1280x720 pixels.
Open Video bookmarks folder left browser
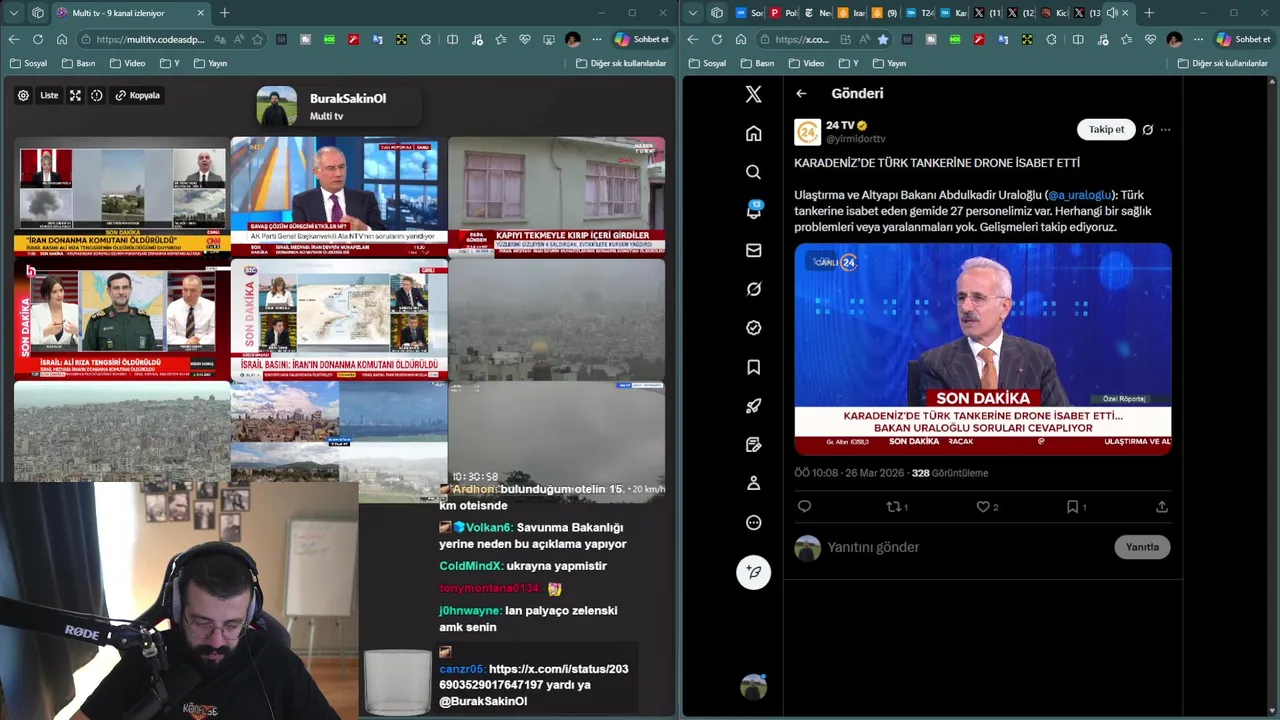(x=127, y=63)
